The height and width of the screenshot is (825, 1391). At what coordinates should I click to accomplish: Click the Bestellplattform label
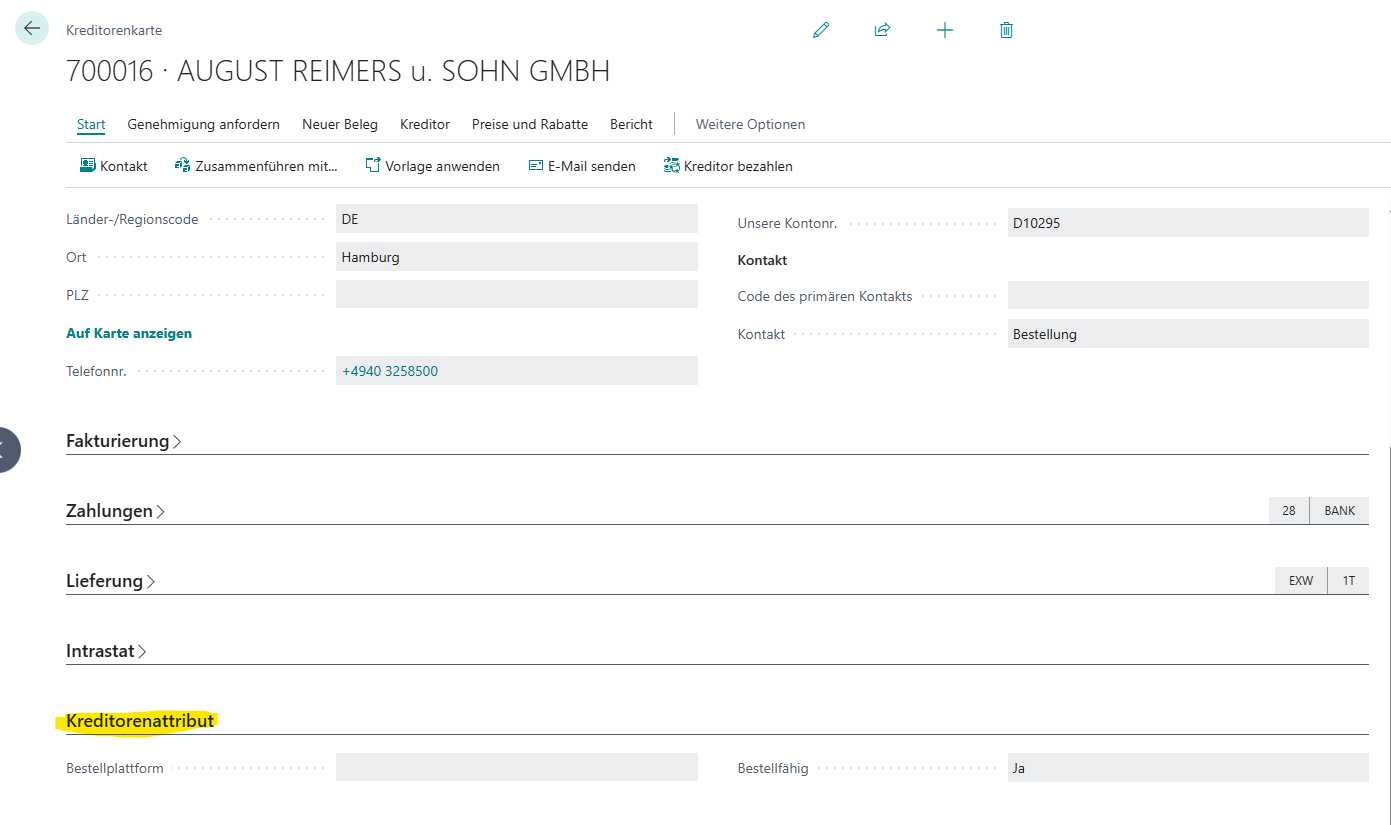pyautogui.click(x=115, y=768)
